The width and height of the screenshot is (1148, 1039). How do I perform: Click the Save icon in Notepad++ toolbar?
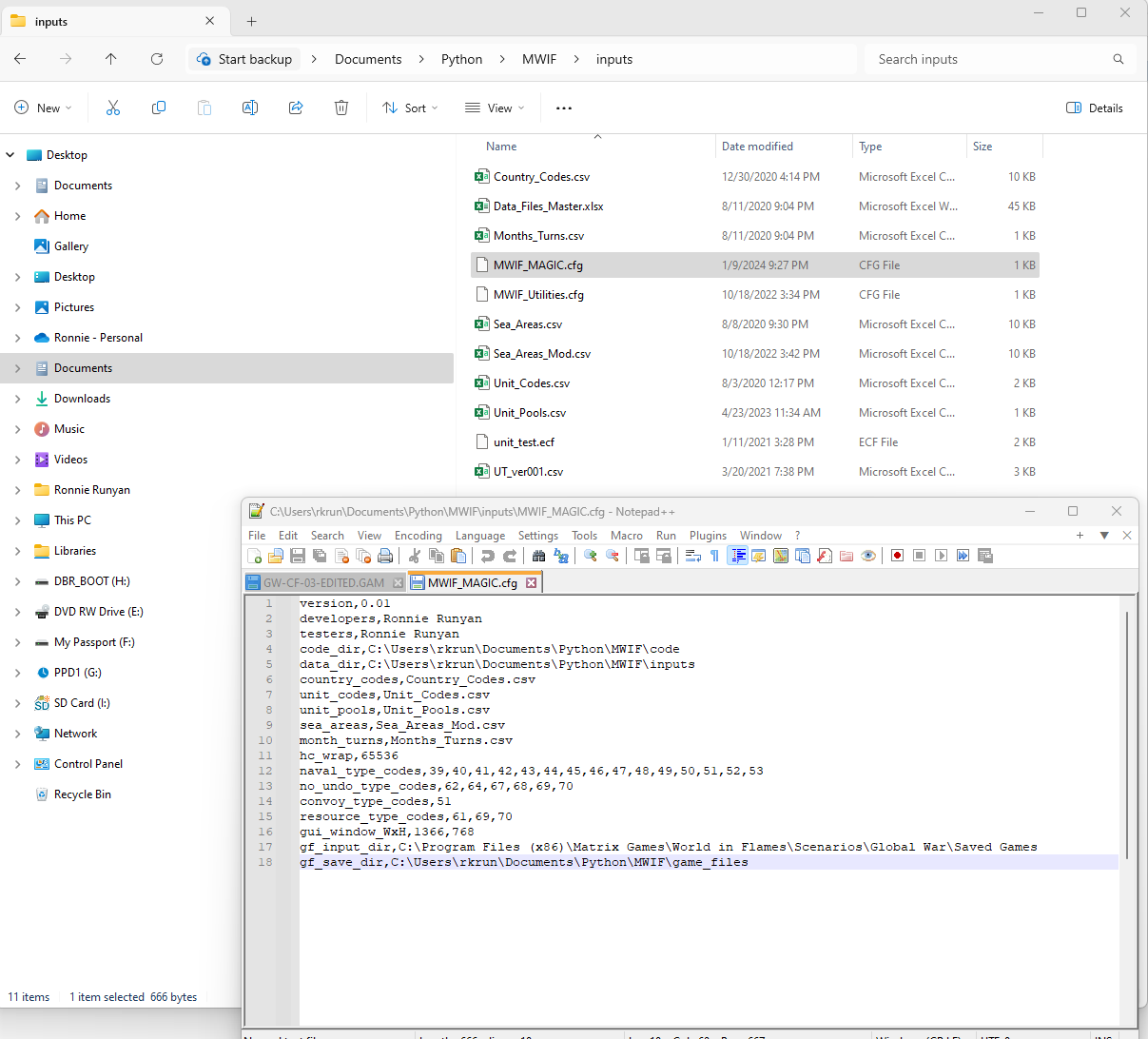point(298,556)
